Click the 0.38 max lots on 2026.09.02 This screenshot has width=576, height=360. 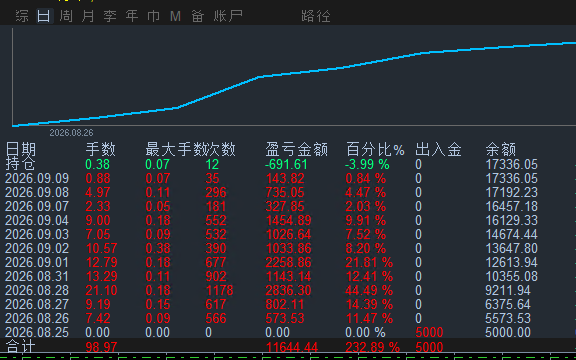pyautogui.click(x=158, y=248)
